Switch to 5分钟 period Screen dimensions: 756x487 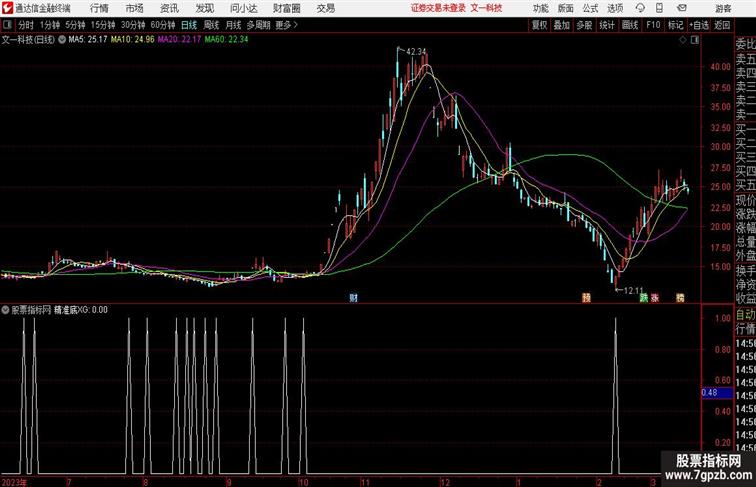pos(75,25)
